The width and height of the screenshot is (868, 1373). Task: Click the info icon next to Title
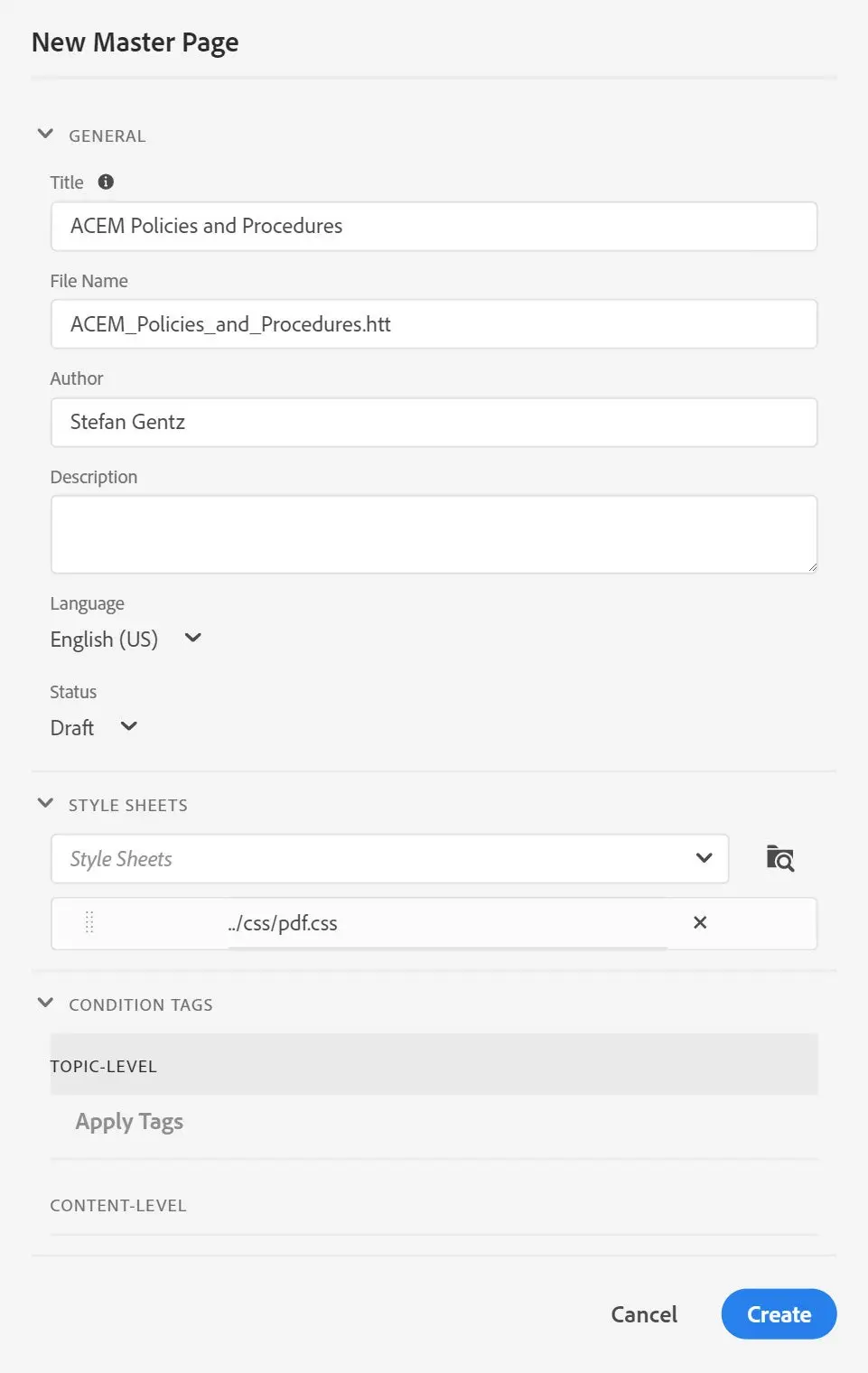pyautogui.click(x=105, y=182)
